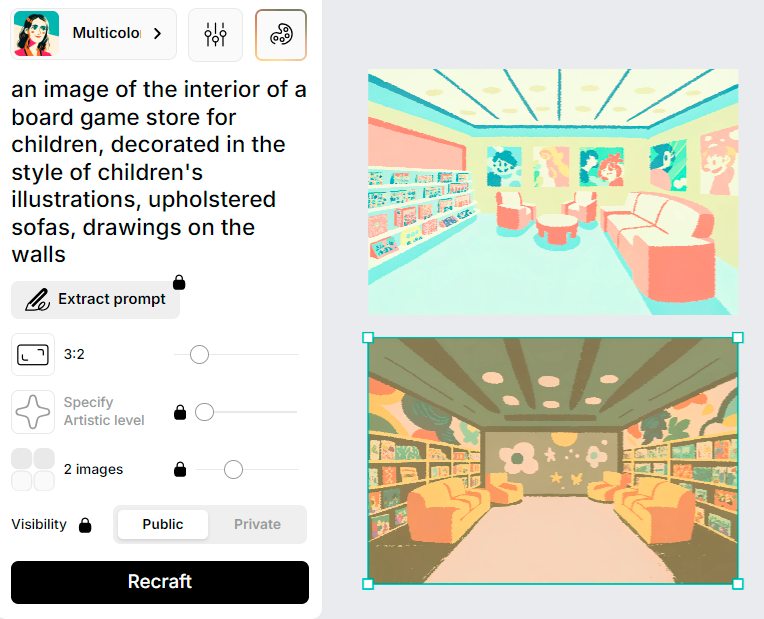Click the aspect ratio frame icon
Viewport: 764px width, 619px height.
33,354
